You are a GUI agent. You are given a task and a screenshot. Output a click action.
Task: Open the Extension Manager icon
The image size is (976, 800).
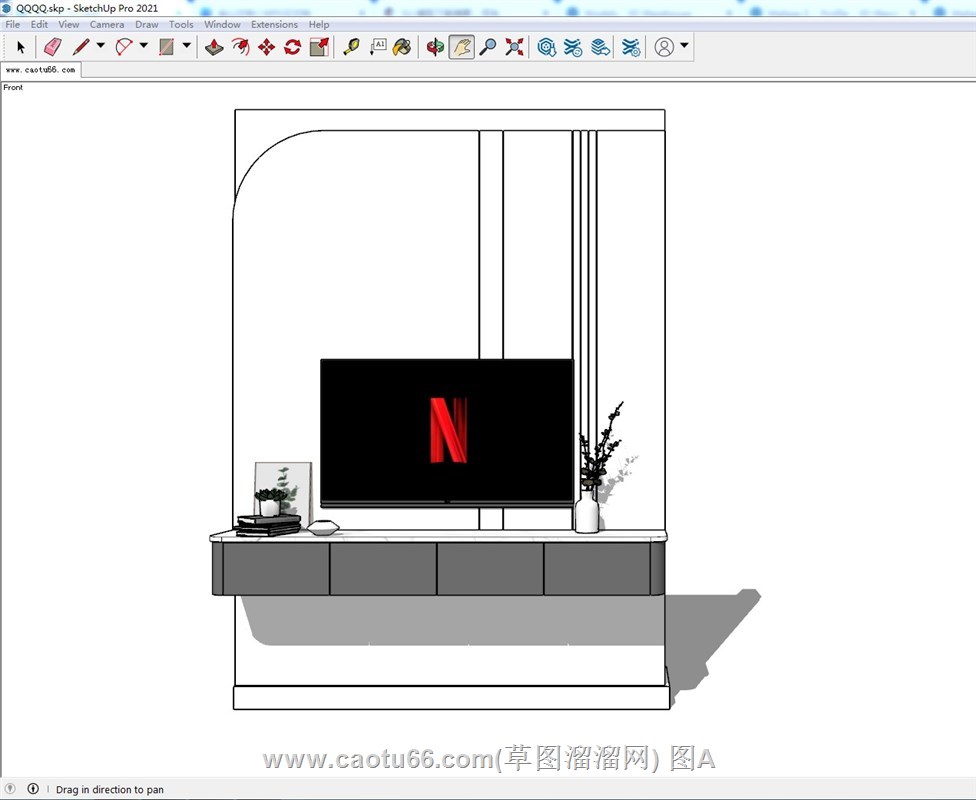pos(631,47)
